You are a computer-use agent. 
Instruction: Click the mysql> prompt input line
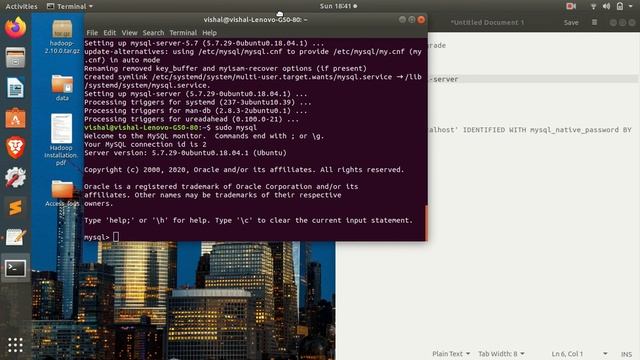click(x=101, y=237)
